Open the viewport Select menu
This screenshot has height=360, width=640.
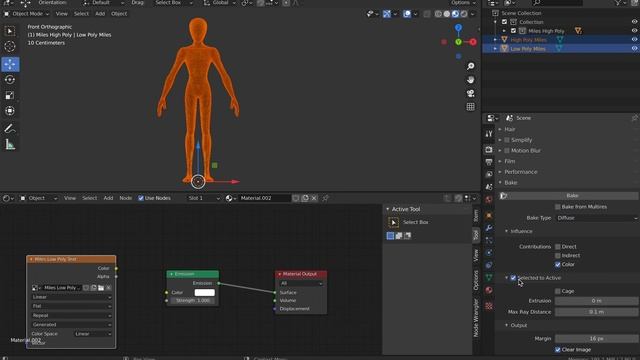(x=81, y=14)
